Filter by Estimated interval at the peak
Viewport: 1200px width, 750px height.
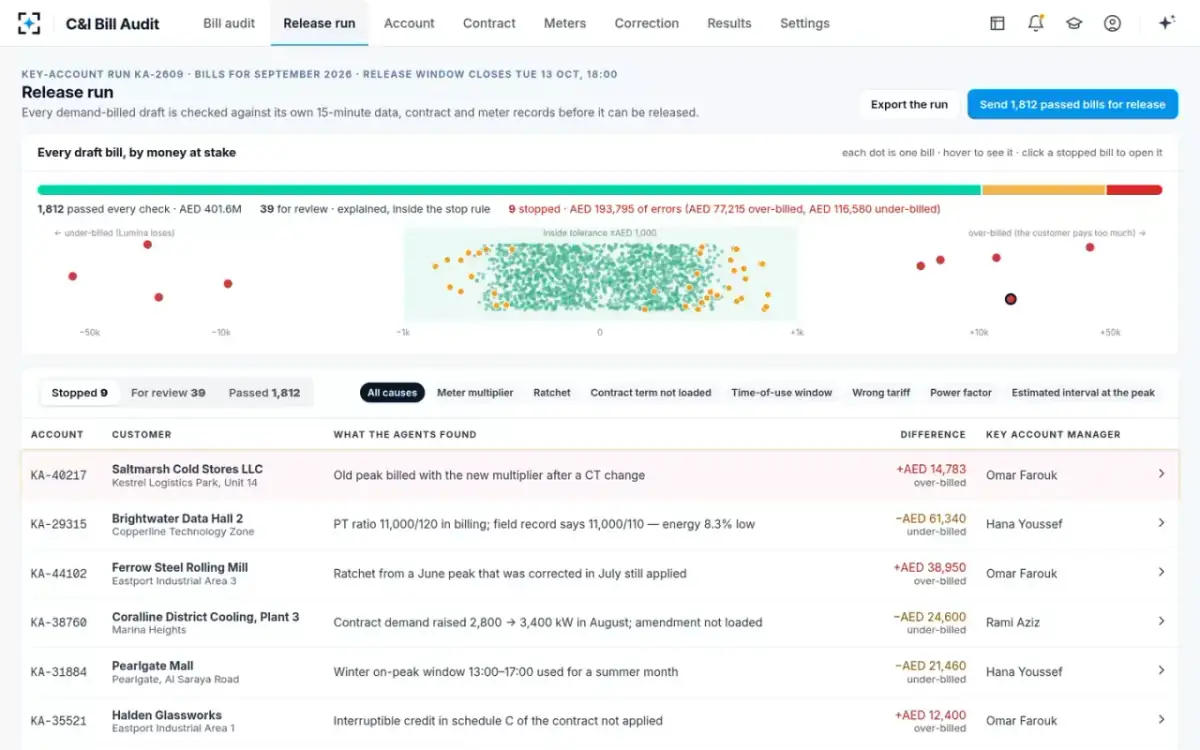(1083, 393)
